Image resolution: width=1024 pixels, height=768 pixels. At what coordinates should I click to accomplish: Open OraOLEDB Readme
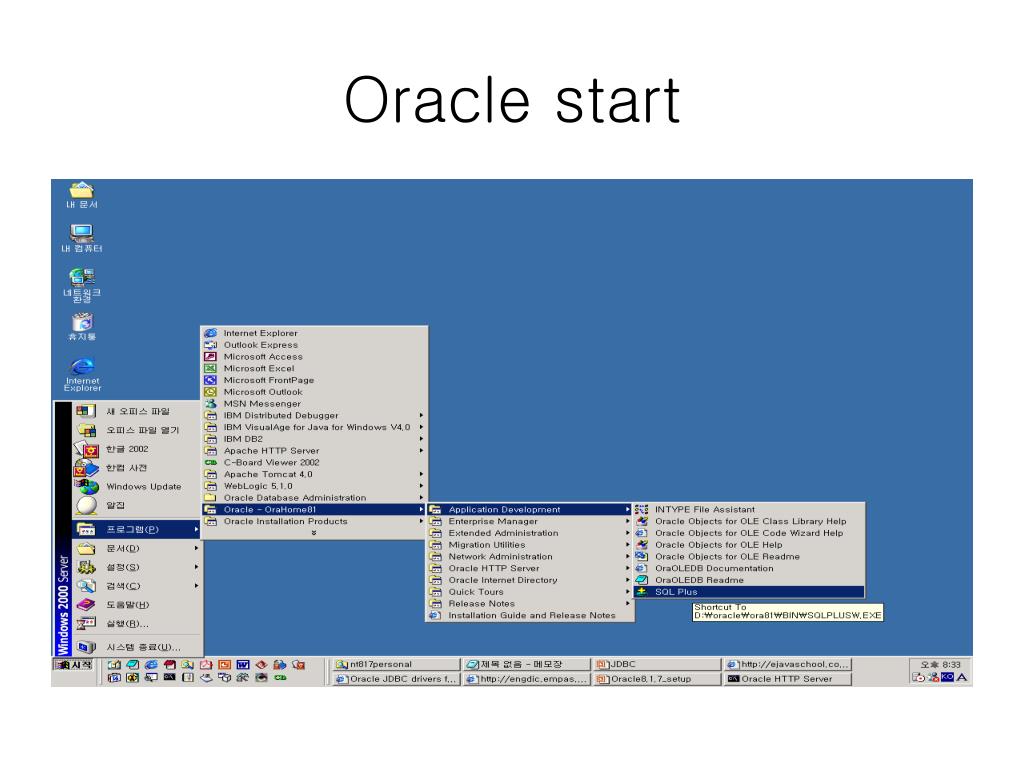pos(749,580)
